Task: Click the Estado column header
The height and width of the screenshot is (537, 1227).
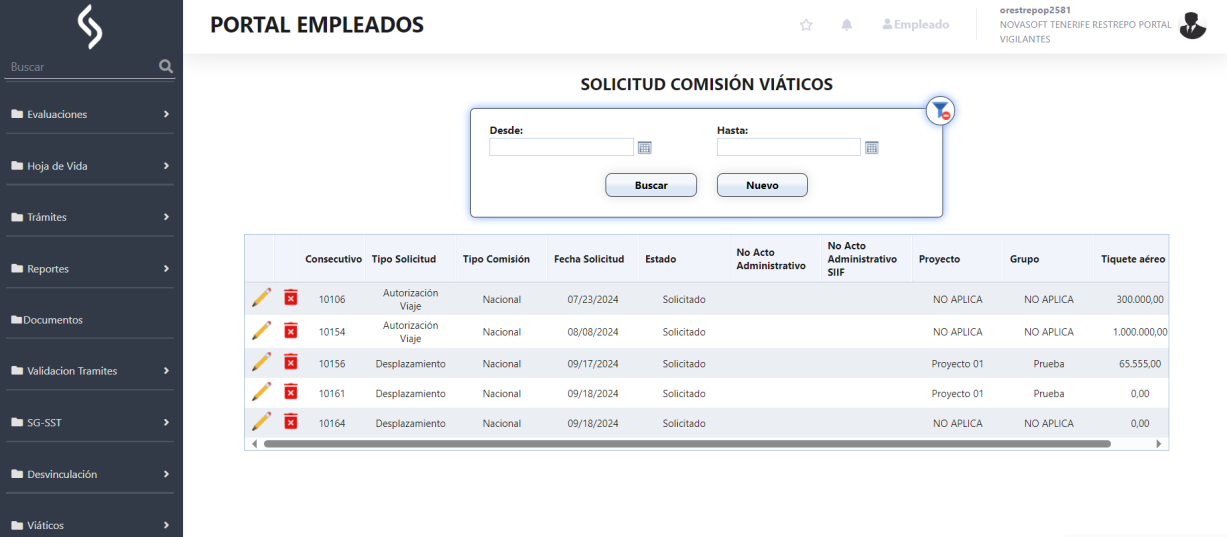Action: [x=660, y=259]
